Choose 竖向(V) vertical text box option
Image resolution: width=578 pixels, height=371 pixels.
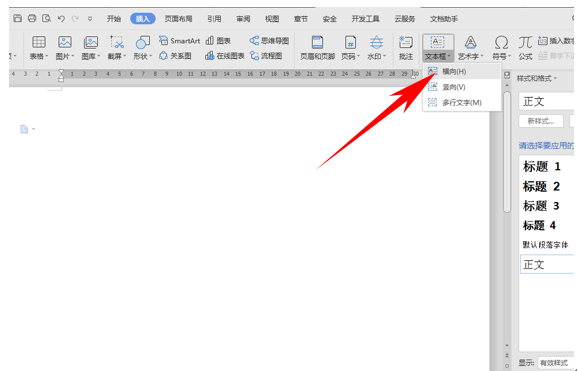pyautogui.click(x=462, y=87)
